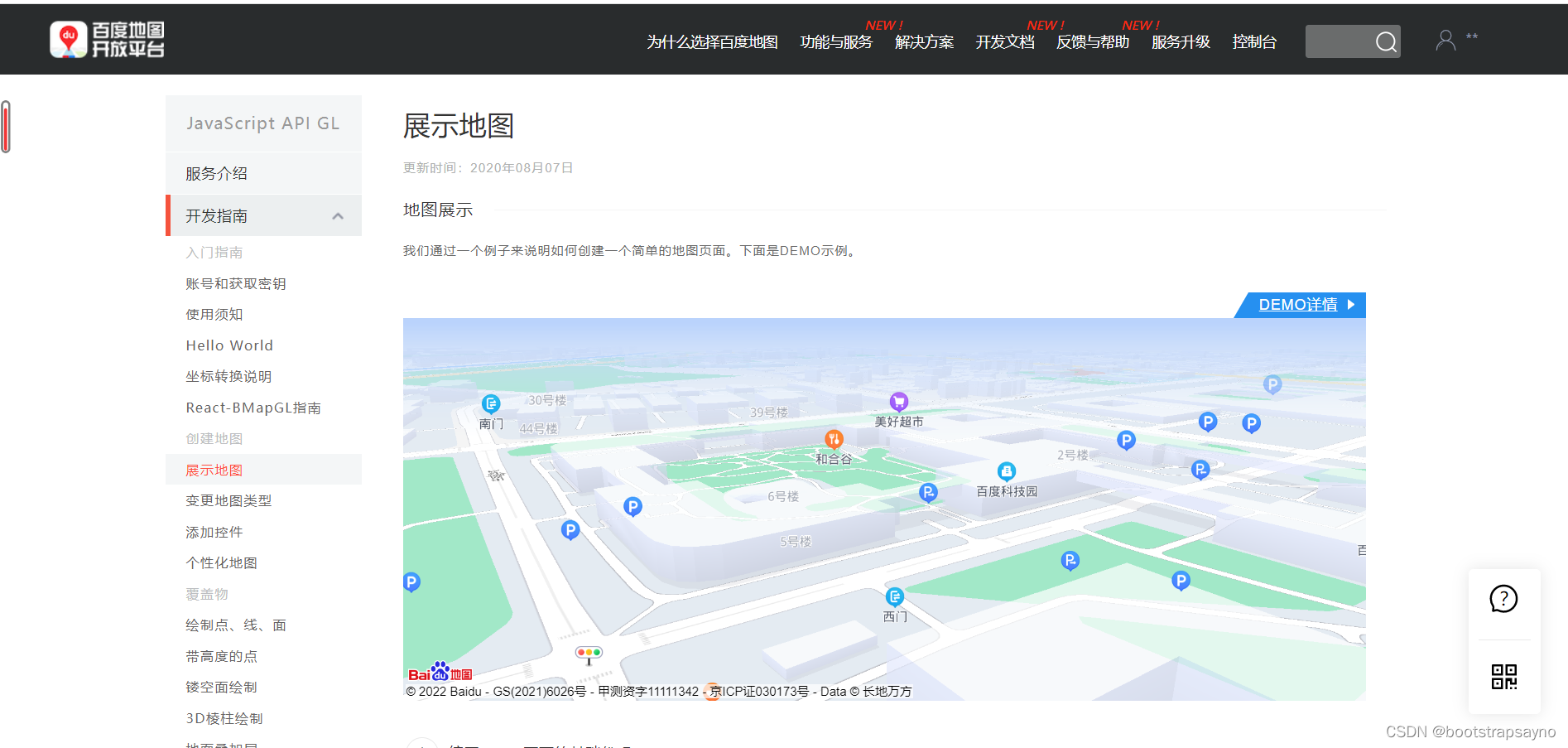The image size is (1568, 748).
Task: Open 账号和获取密钥 page
Action: pos(236,283)
